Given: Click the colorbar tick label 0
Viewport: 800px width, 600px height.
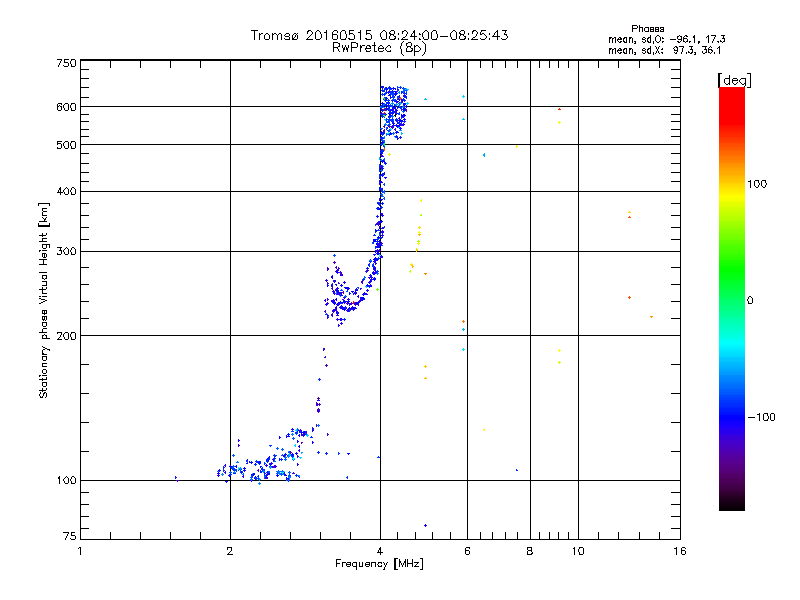Looking at the screenshot, I should (749, 301).
